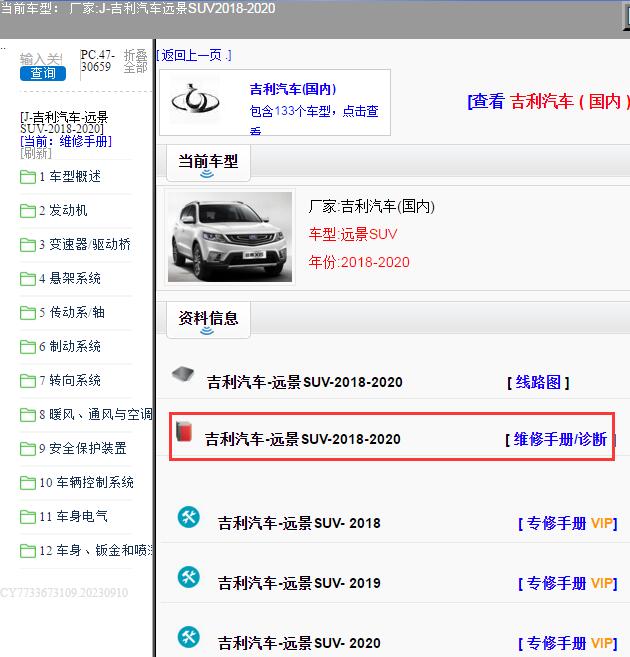This screenshot has width=630, height=657.
Task: Expand the 2 发动机 tree item
Action: (x=63, y=211)
